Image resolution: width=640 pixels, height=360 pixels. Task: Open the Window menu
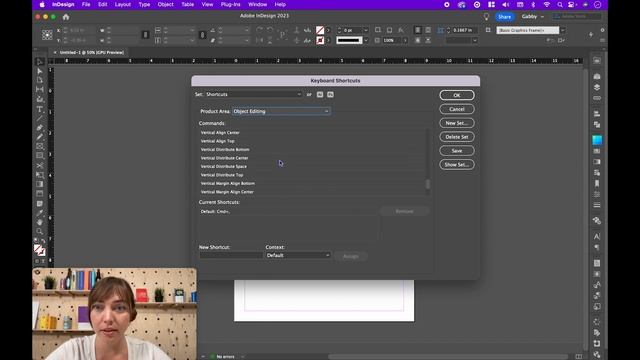[258, 4]
